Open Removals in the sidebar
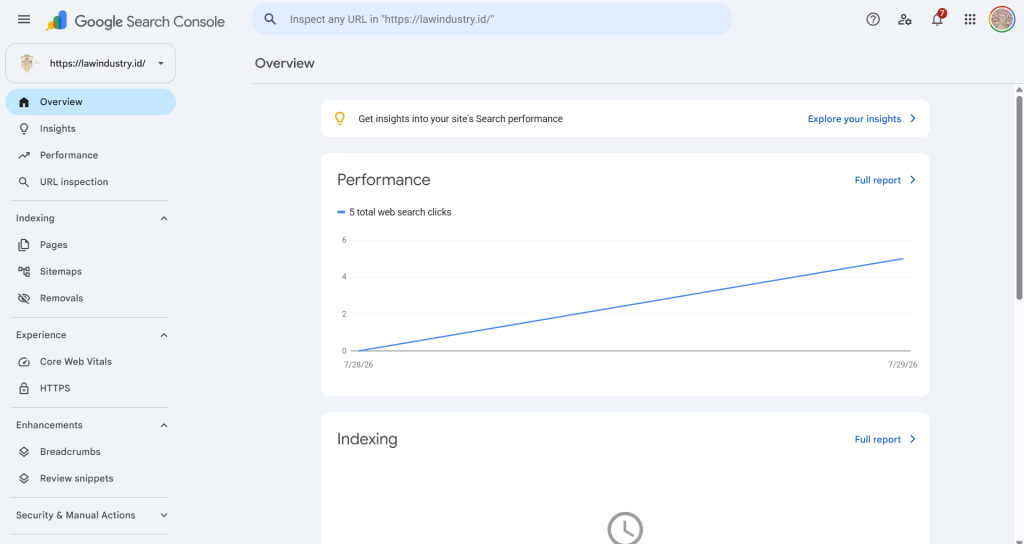The width and height of the screenshot is (1024, 544). (x=91, y=298)
